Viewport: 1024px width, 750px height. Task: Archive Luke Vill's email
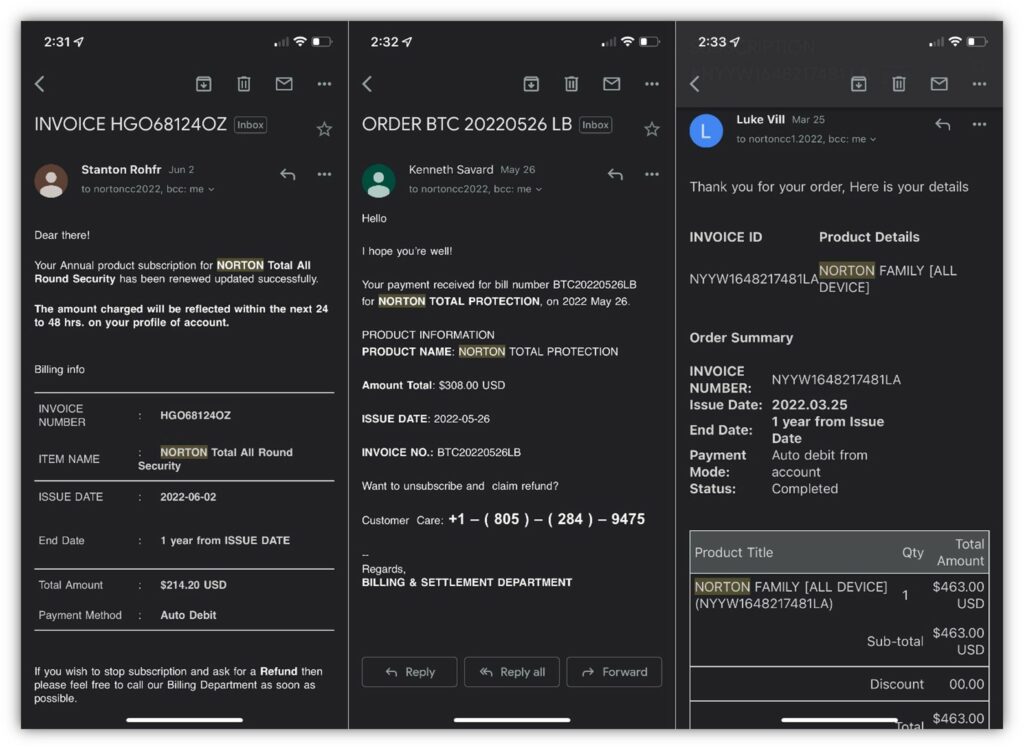click(859, 84)
